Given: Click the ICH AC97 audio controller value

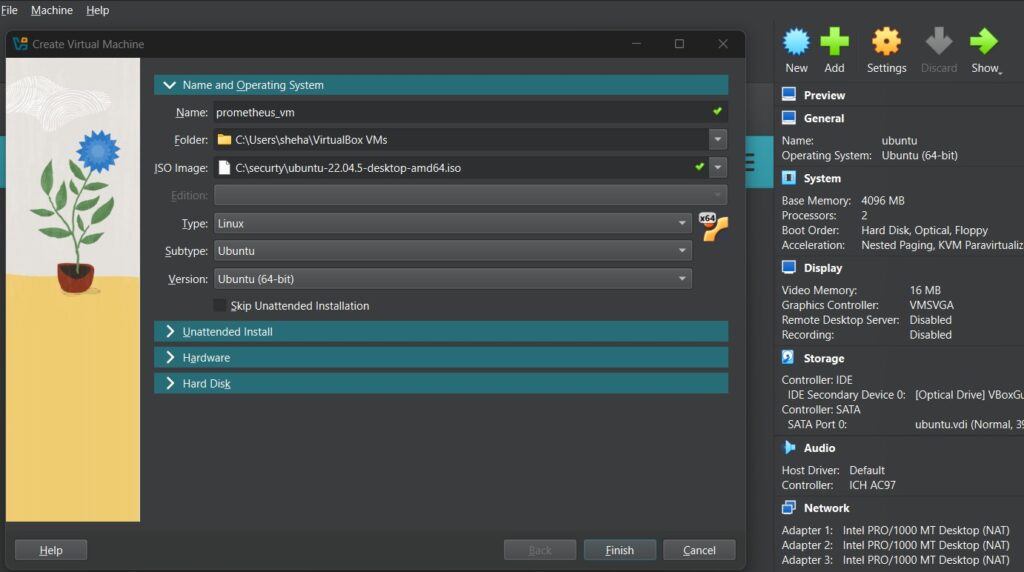Looking at the screenshot, I should 872,485.
